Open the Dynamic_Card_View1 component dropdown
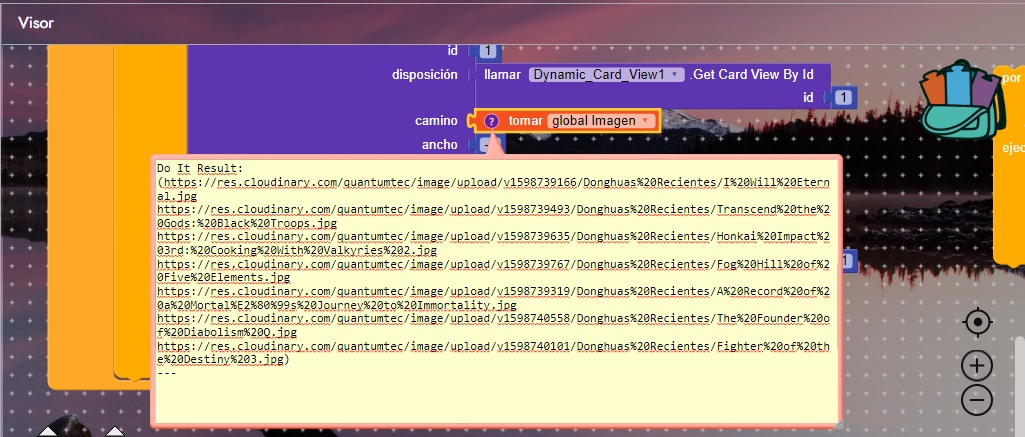 (x=607, y=74)
